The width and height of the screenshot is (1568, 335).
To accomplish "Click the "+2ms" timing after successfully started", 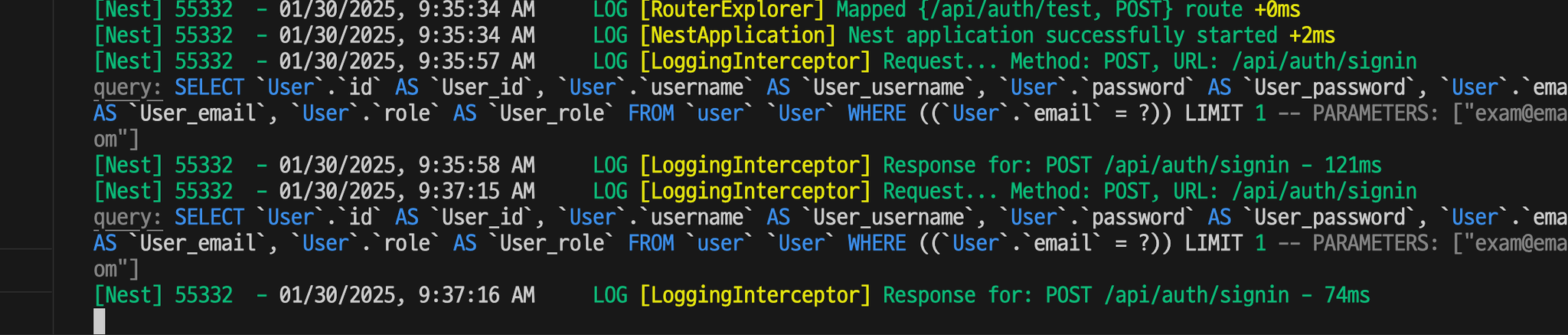I will point(1312,36).
